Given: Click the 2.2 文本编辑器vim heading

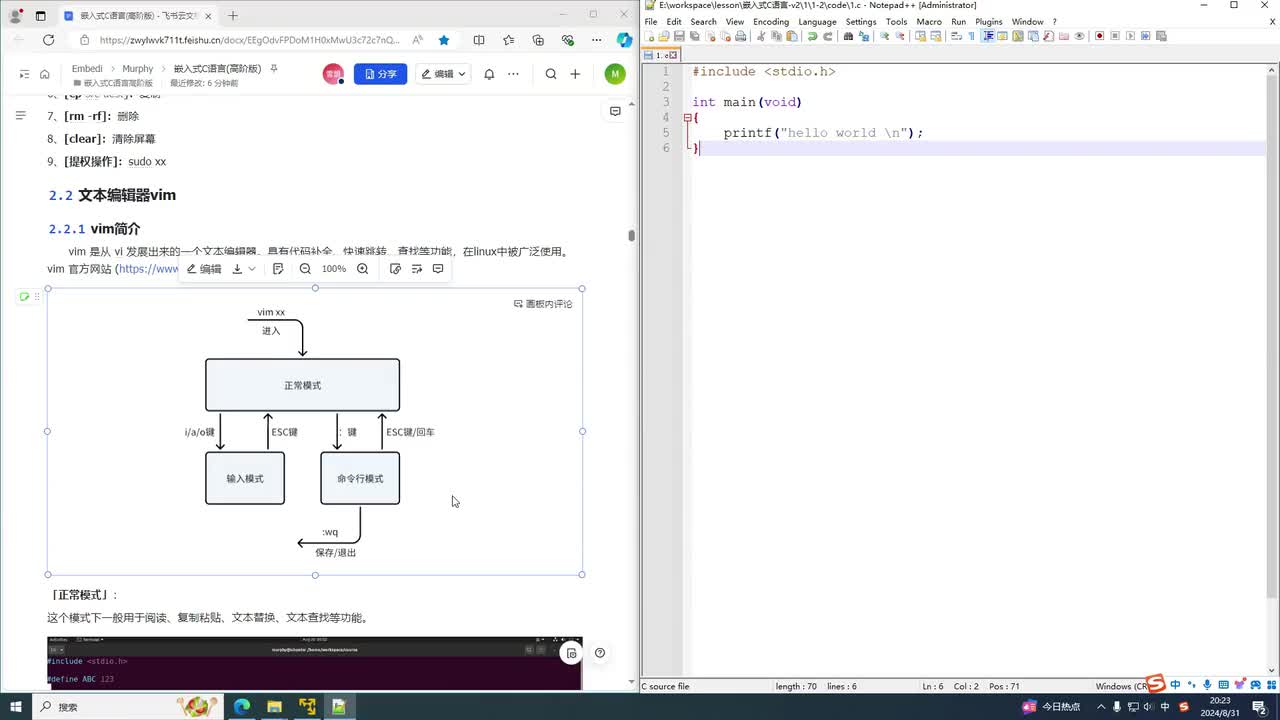Looking at the screenshot, I should [112, 195].
